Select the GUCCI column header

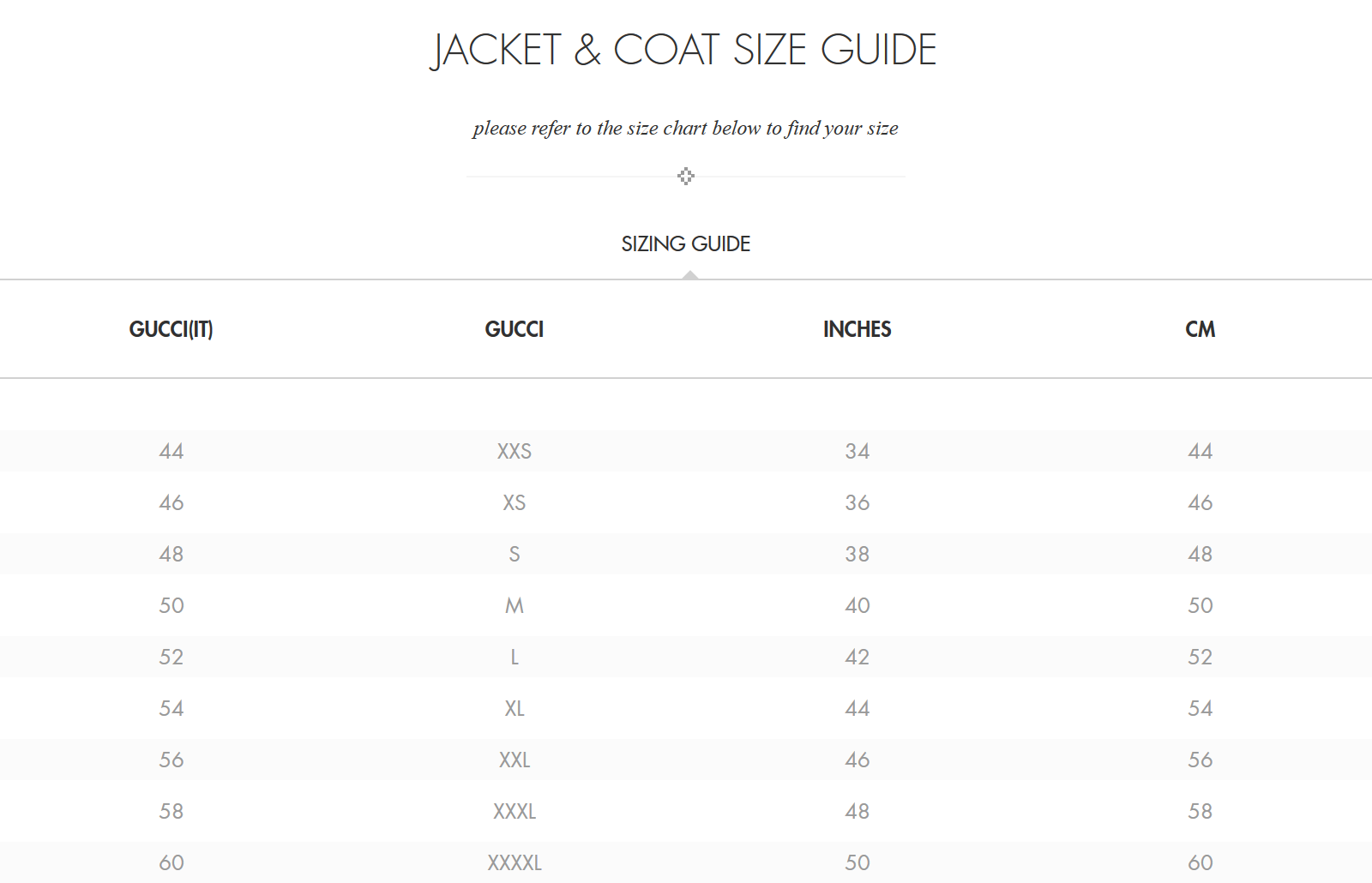514,329
